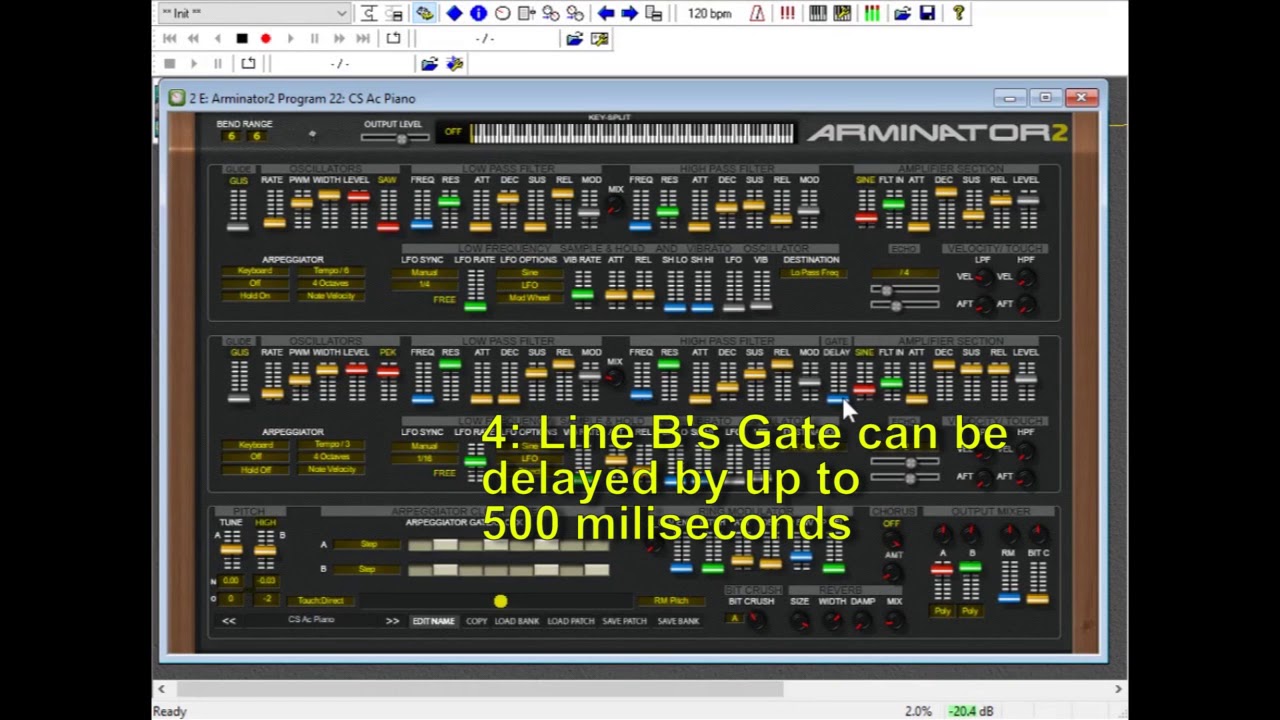
Task: Open the blue info circle icon
Action: point(478,13)
